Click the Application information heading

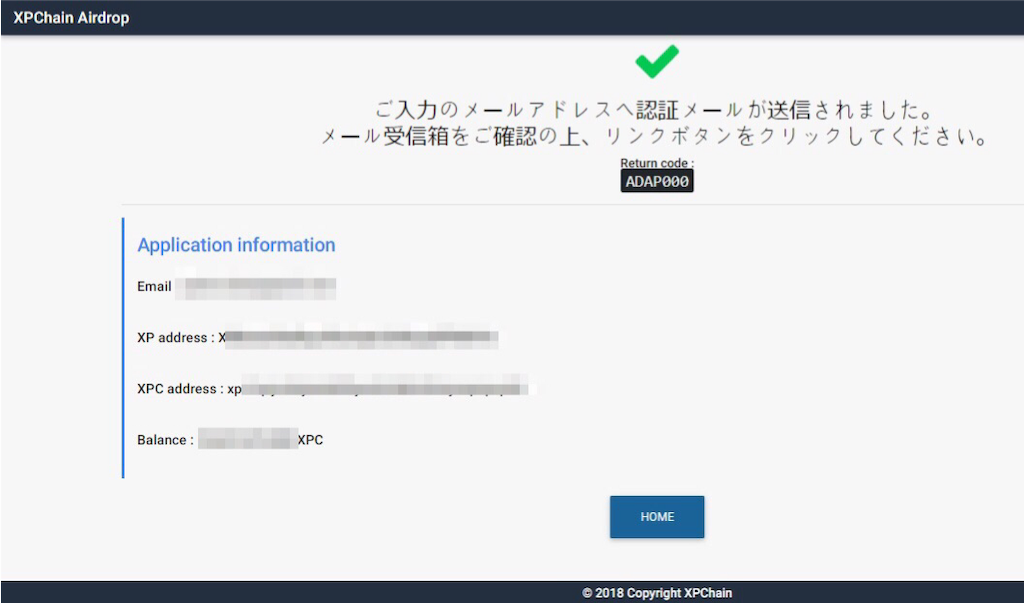236,245
